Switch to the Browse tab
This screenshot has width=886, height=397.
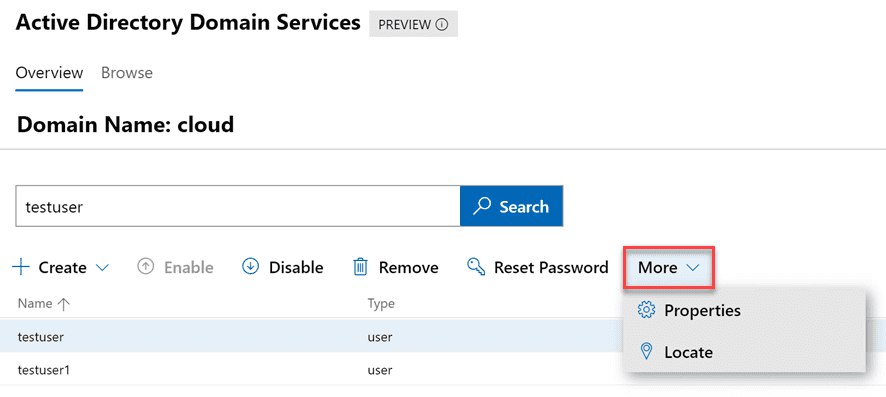127,73
